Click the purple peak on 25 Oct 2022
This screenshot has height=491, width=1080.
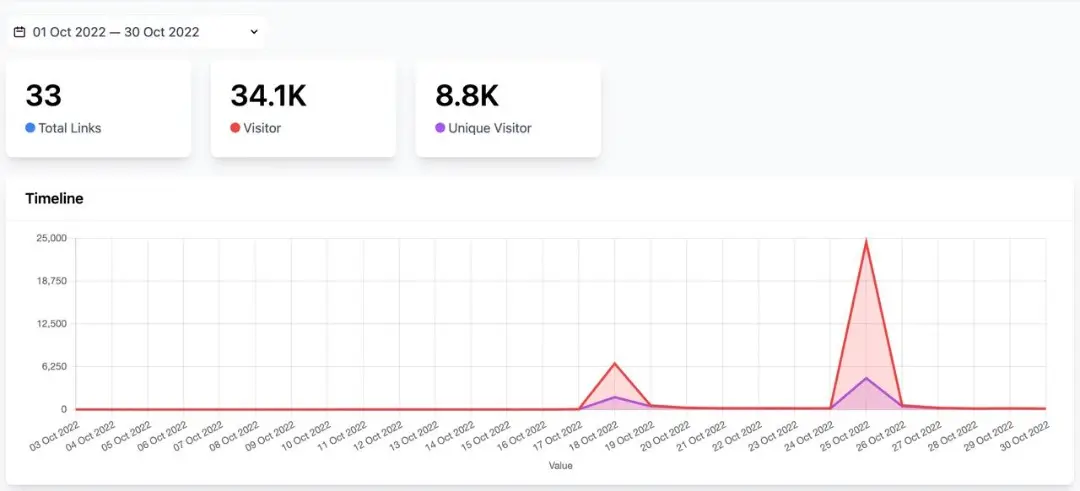(866, 378)
